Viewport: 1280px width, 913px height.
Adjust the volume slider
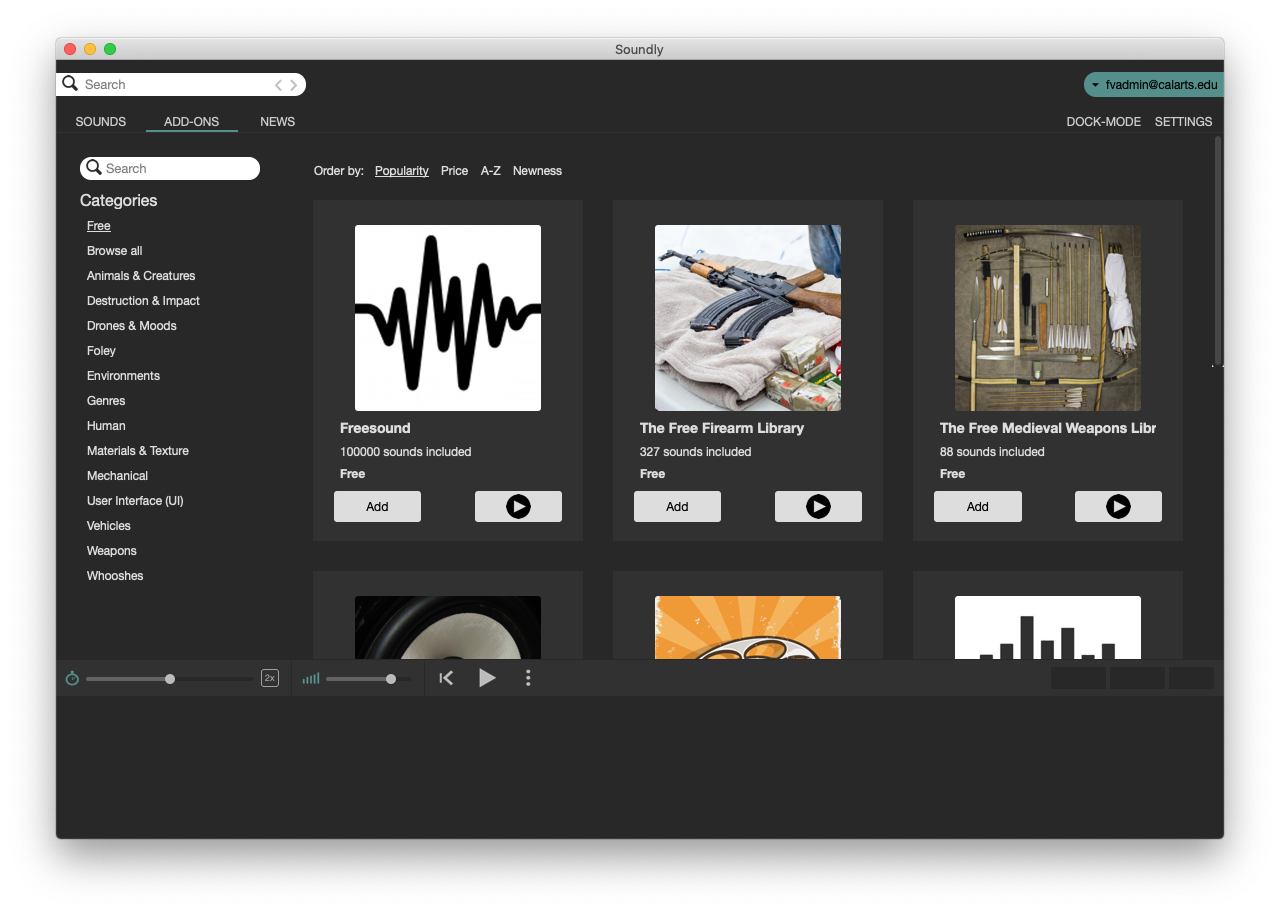pos(368,679)
